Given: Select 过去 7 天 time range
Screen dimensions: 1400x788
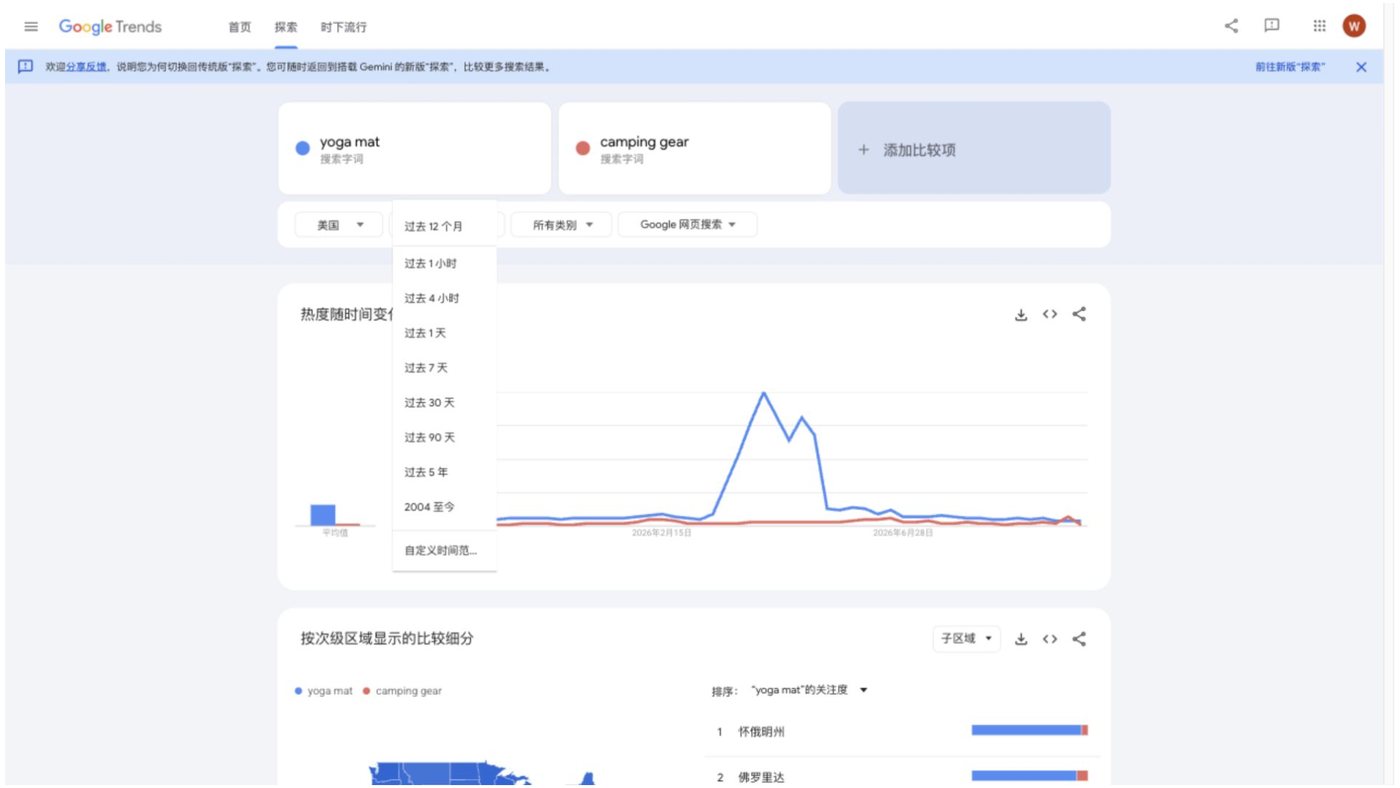Looking at the screenshot, I should click(x=444, y=368).
